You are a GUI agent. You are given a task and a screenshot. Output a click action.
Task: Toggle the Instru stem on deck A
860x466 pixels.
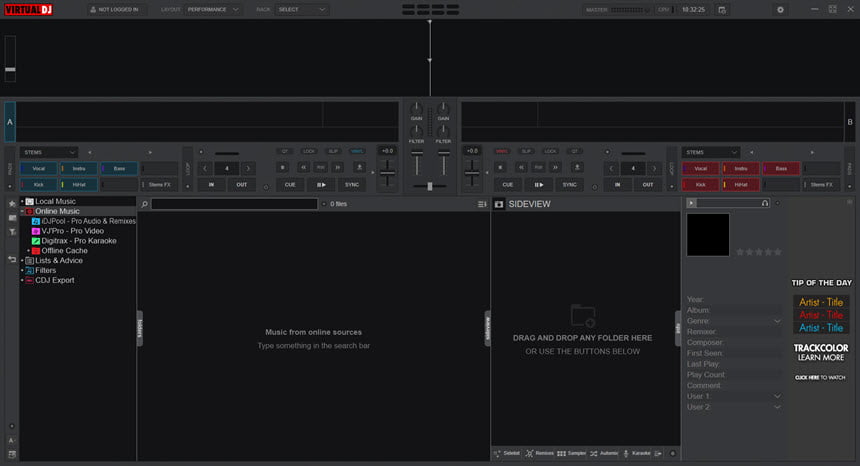(78, 168)
